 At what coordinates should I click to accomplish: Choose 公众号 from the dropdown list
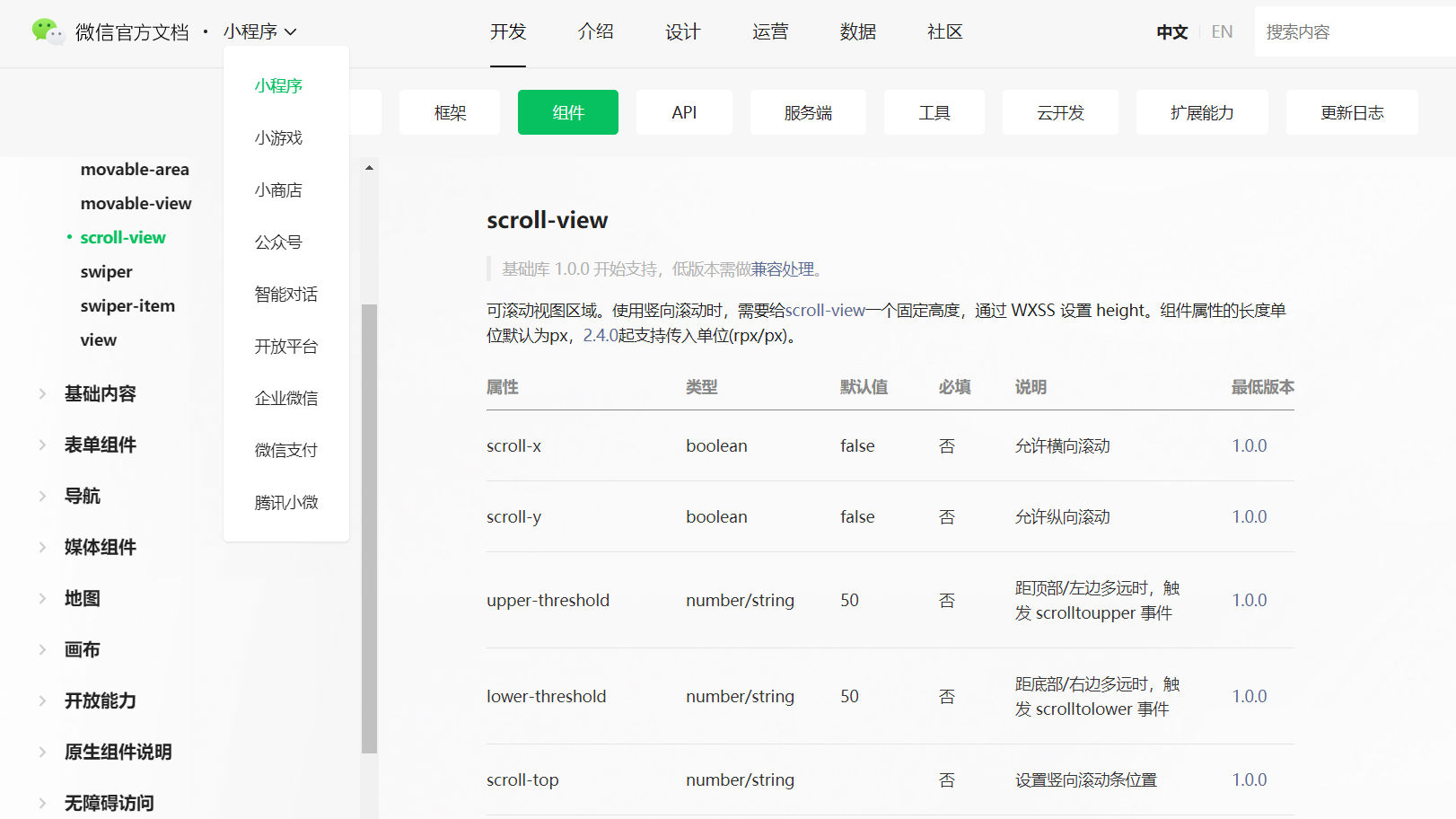pos(278,242)
